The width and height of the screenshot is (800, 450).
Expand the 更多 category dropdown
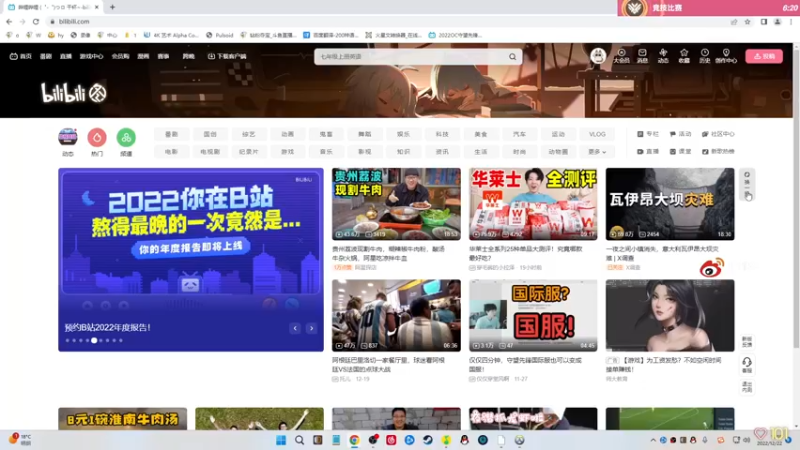tap(597, 152)
